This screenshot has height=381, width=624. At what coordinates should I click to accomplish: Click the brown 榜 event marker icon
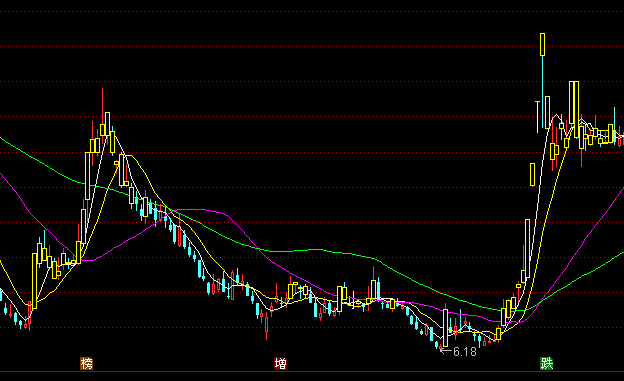86,363
